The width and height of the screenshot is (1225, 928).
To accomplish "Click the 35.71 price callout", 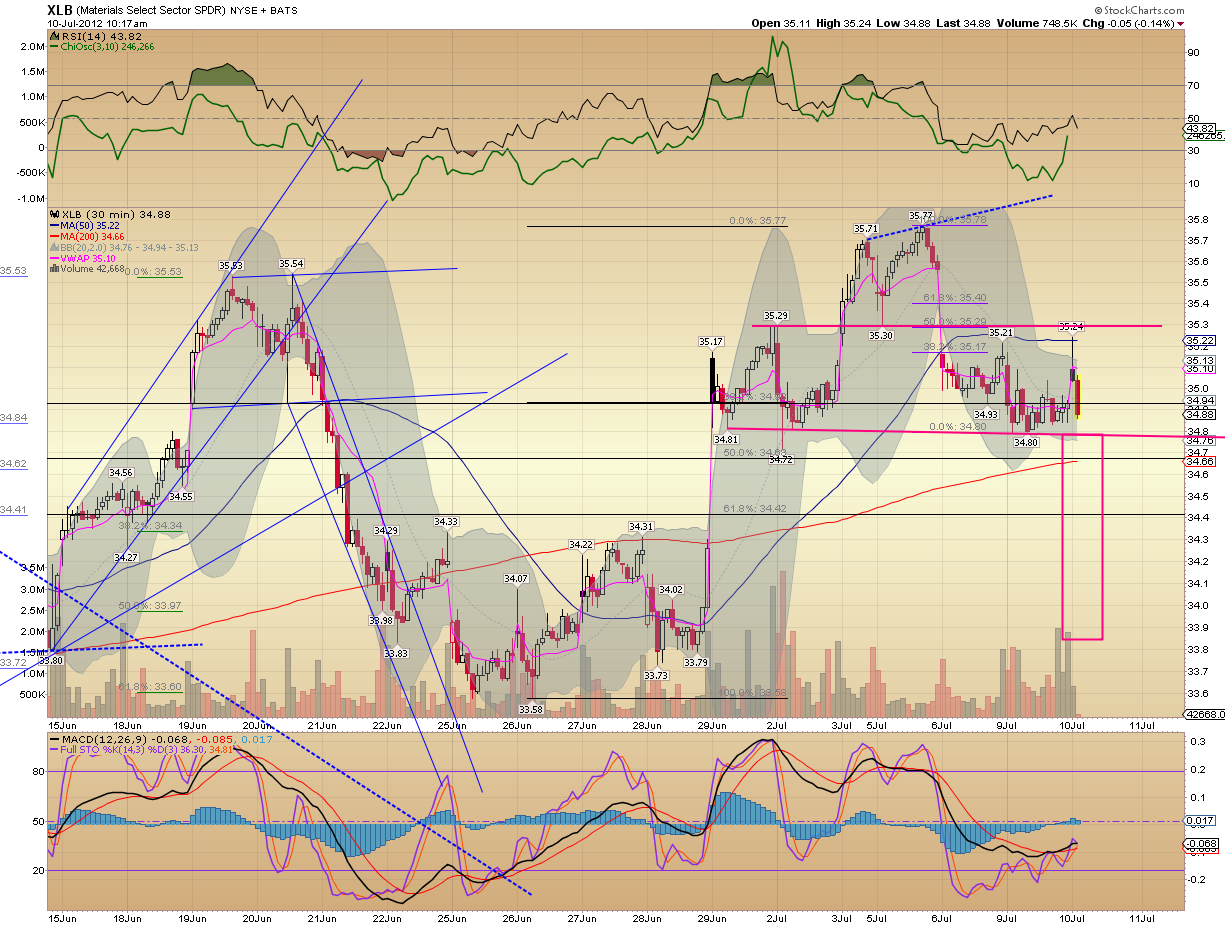I will (866, 228).
